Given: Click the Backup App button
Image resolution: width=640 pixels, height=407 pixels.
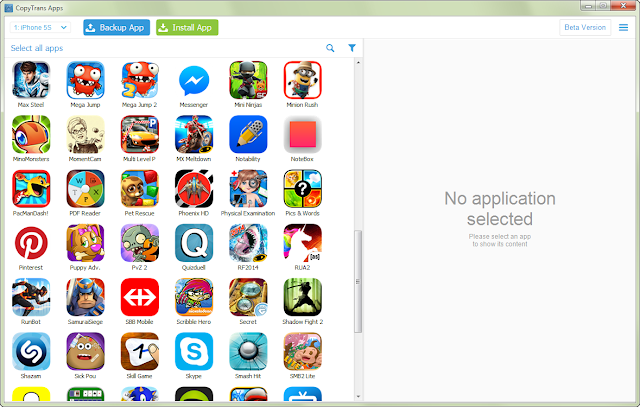Looking at the screenshot, I should pos(116,27).
